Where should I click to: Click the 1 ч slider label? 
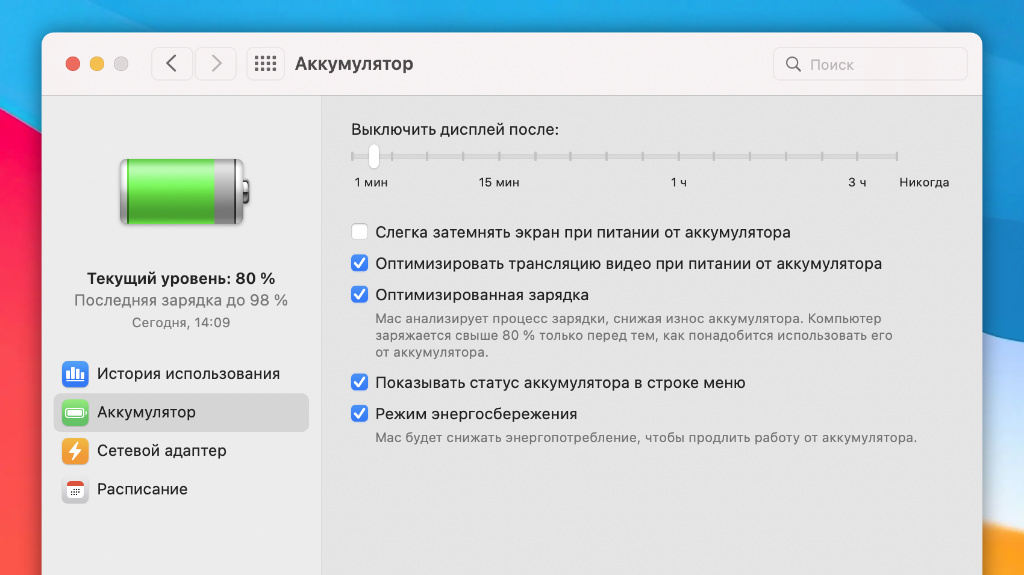point(679,182)
